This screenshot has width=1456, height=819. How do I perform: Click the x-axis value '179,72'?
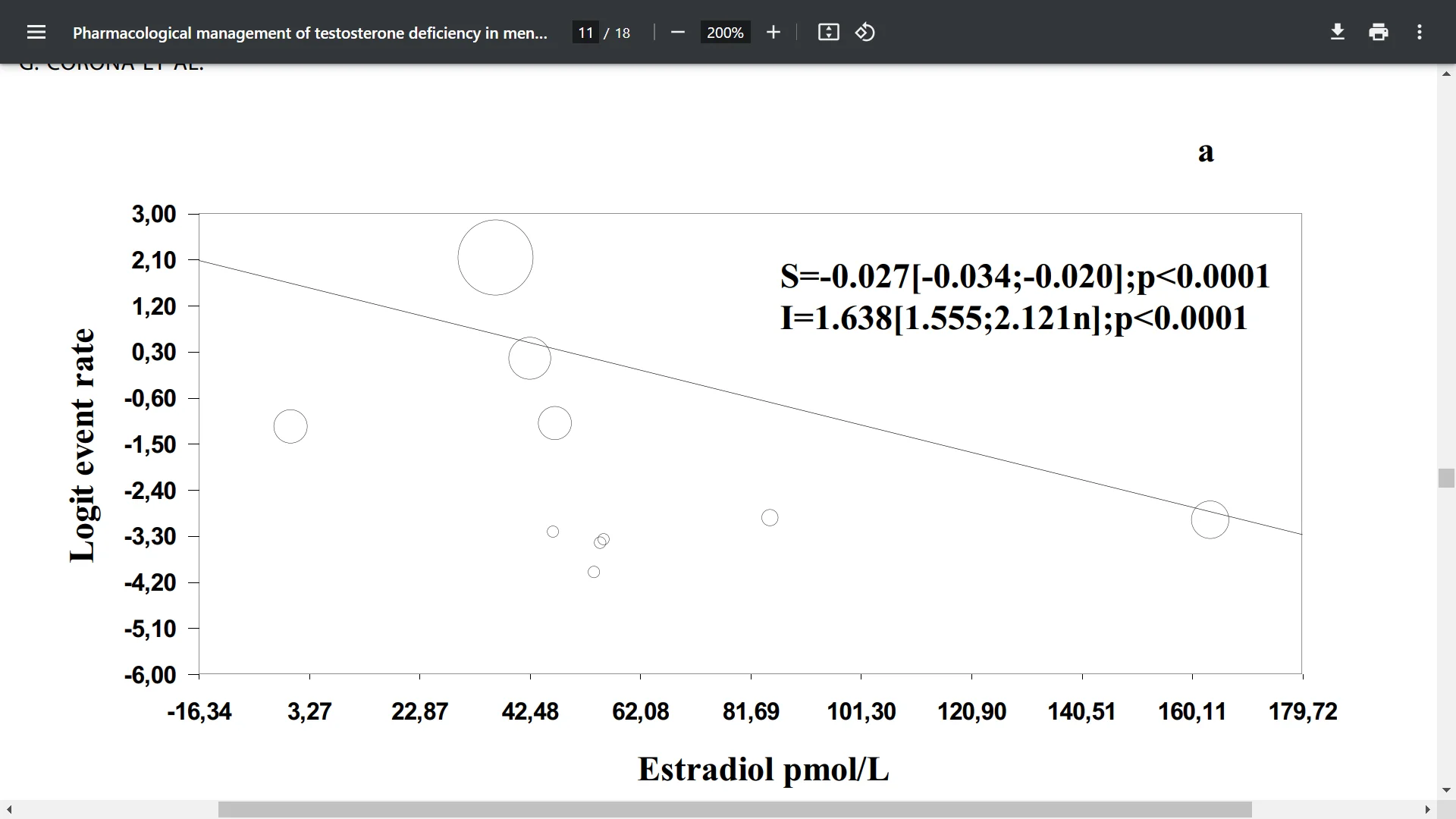pos(1303,711)
